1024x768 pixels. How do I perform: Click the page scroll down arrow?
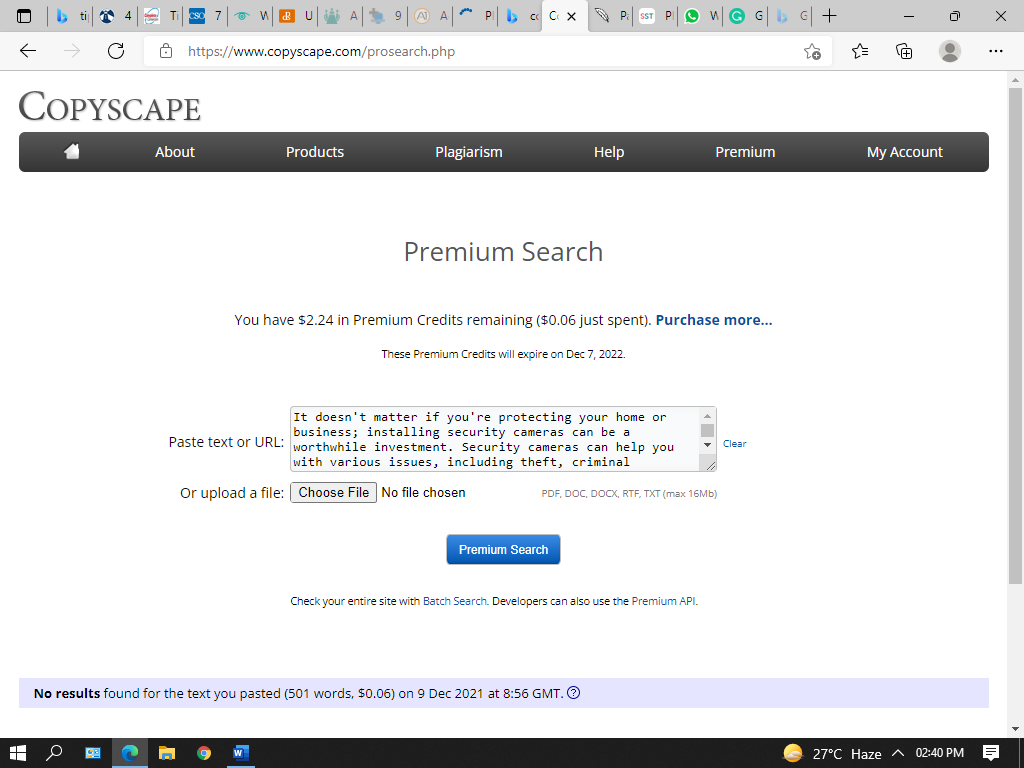pos(1015,728)
